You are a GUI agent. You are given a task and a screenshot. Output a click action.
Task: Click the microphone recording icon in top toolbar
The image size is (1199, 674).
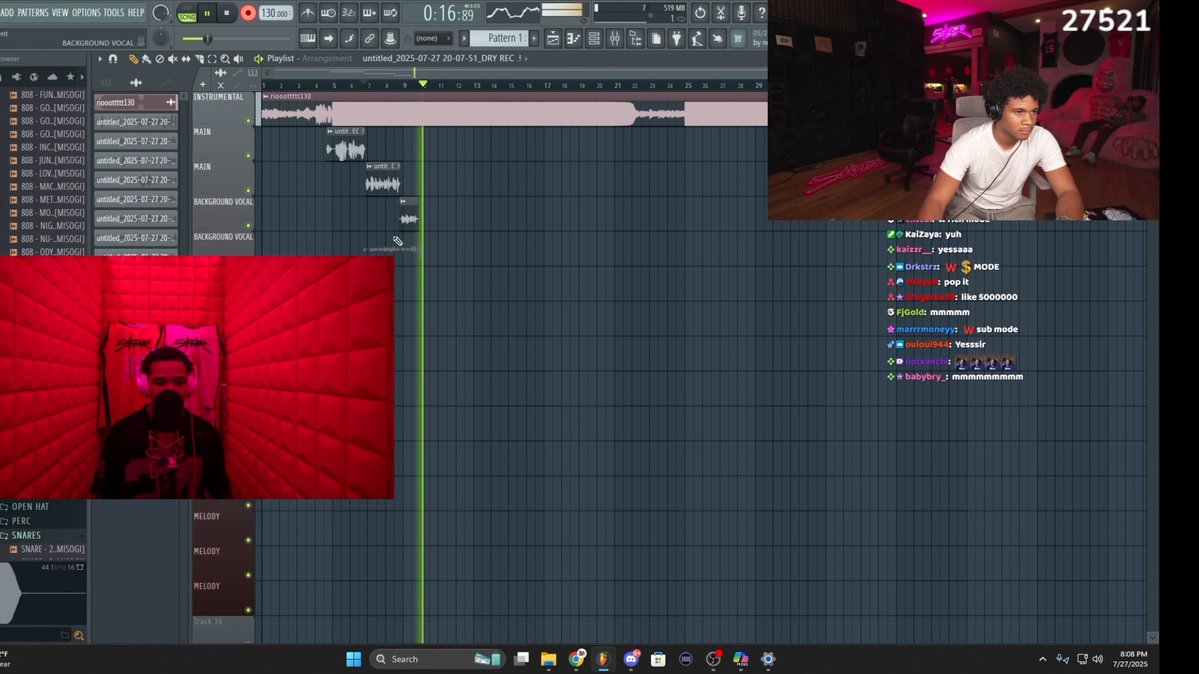[741, 13]
